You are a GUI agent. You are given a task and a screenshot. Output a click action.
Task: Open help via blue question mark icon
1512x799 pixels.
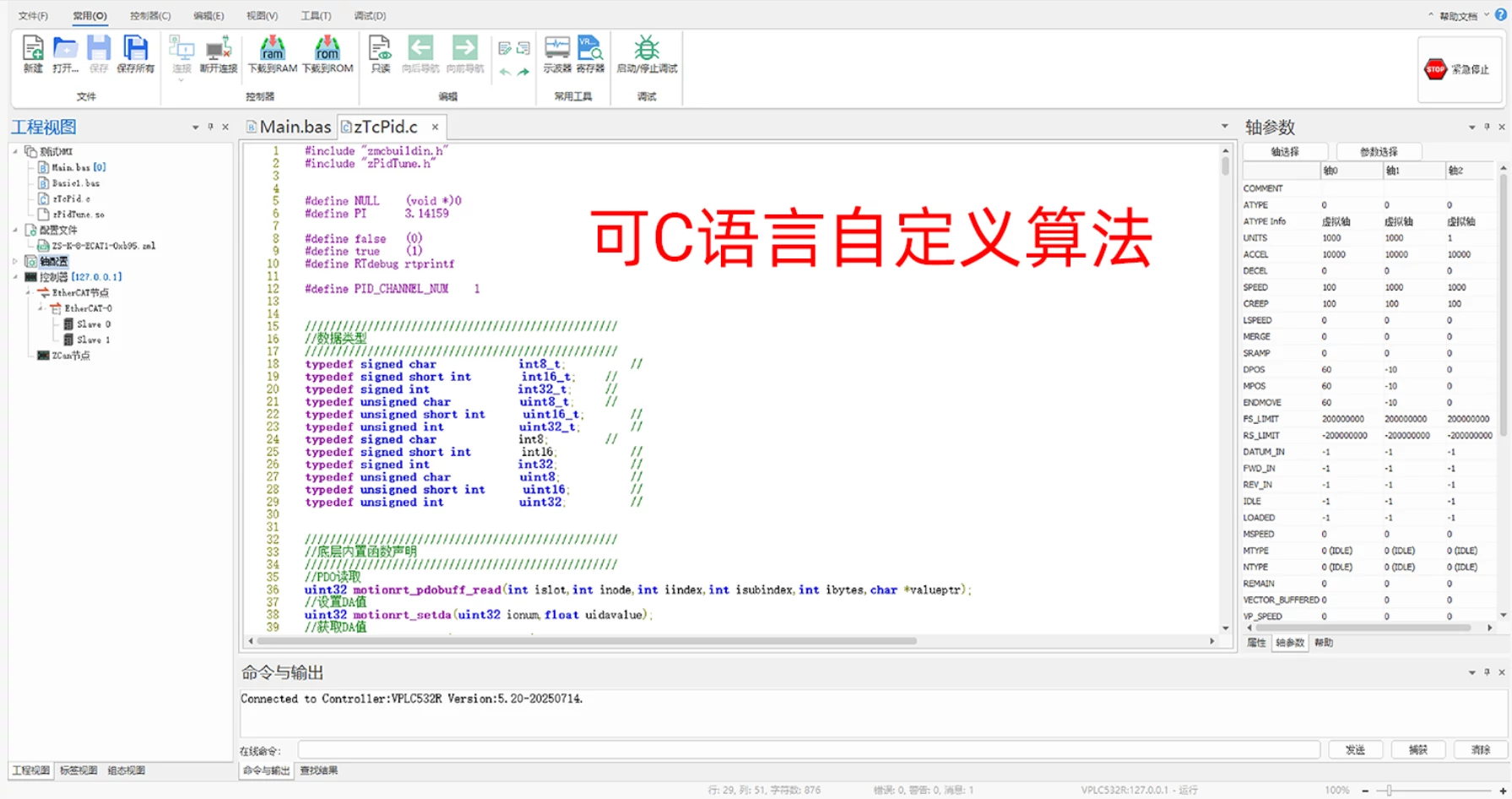coord(1501,15)
